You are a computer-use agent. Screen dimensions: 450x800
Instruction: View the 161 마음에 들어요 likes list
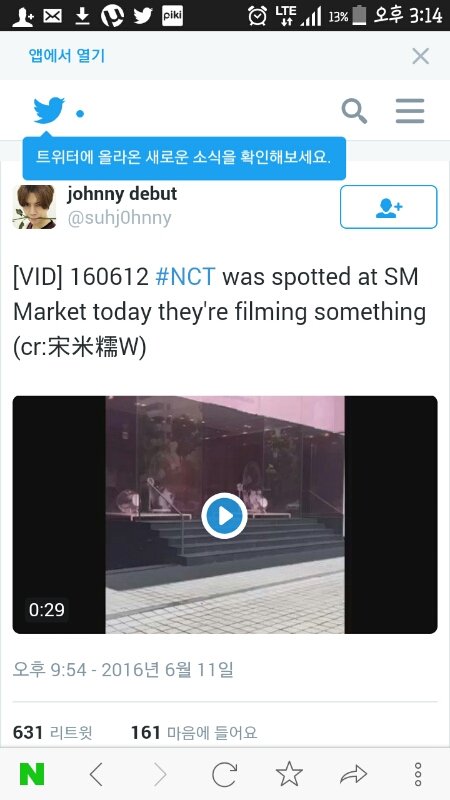pos(194,733)
